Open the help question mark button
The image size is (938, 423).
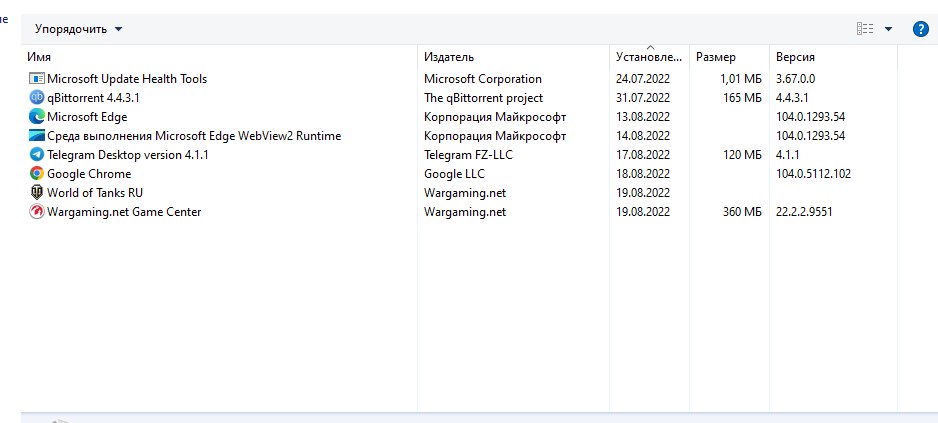pos(921,29)
